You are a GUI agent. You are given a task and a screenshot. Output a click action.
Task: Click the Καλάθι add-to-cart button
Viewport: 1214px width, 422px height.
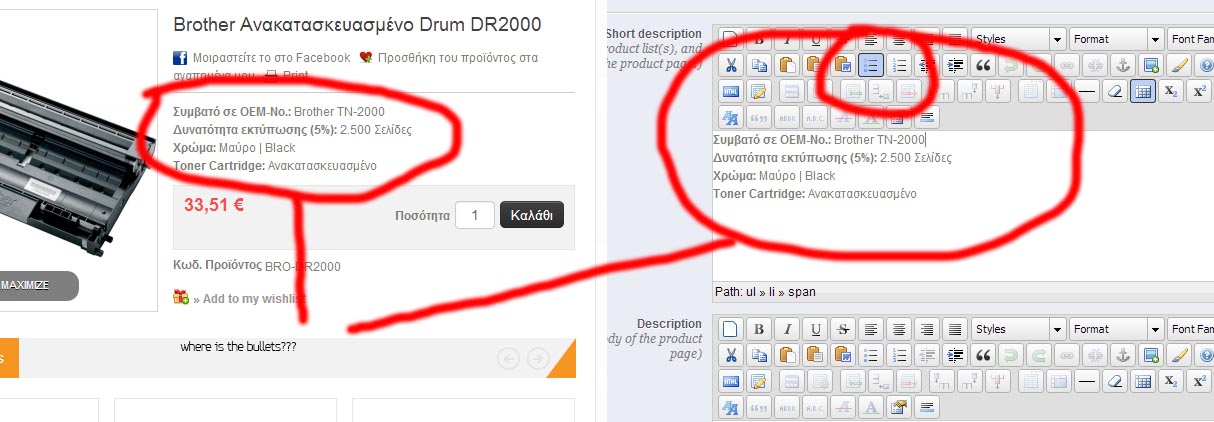point(531,215)
